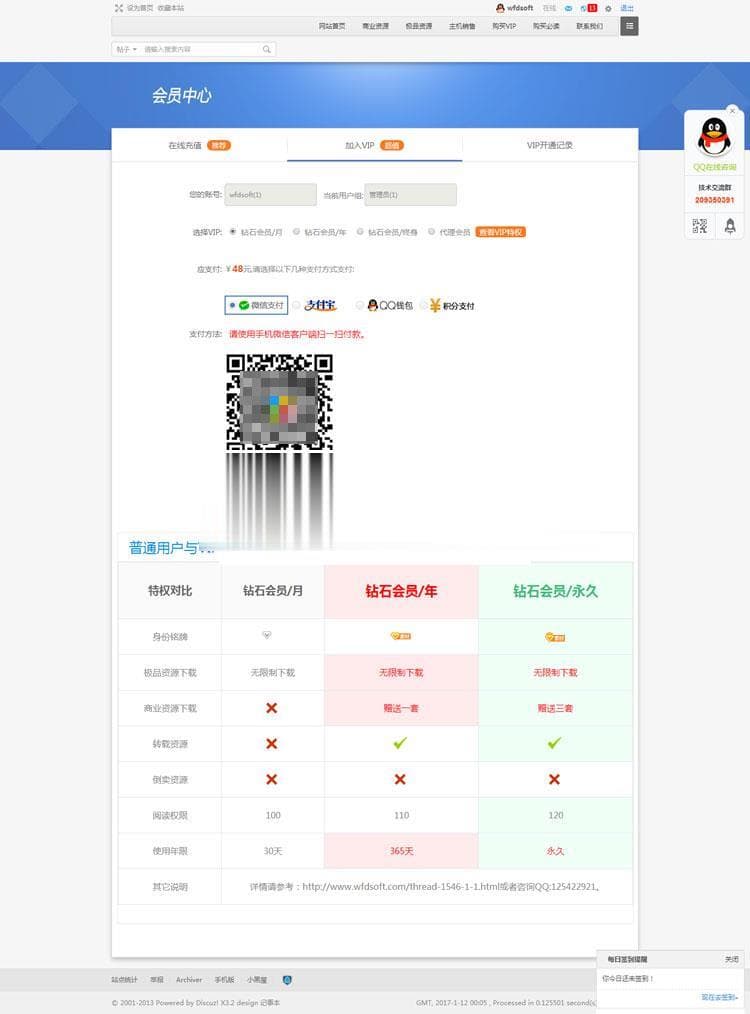Open 联系我们 in navigation bar

(589, 26)
